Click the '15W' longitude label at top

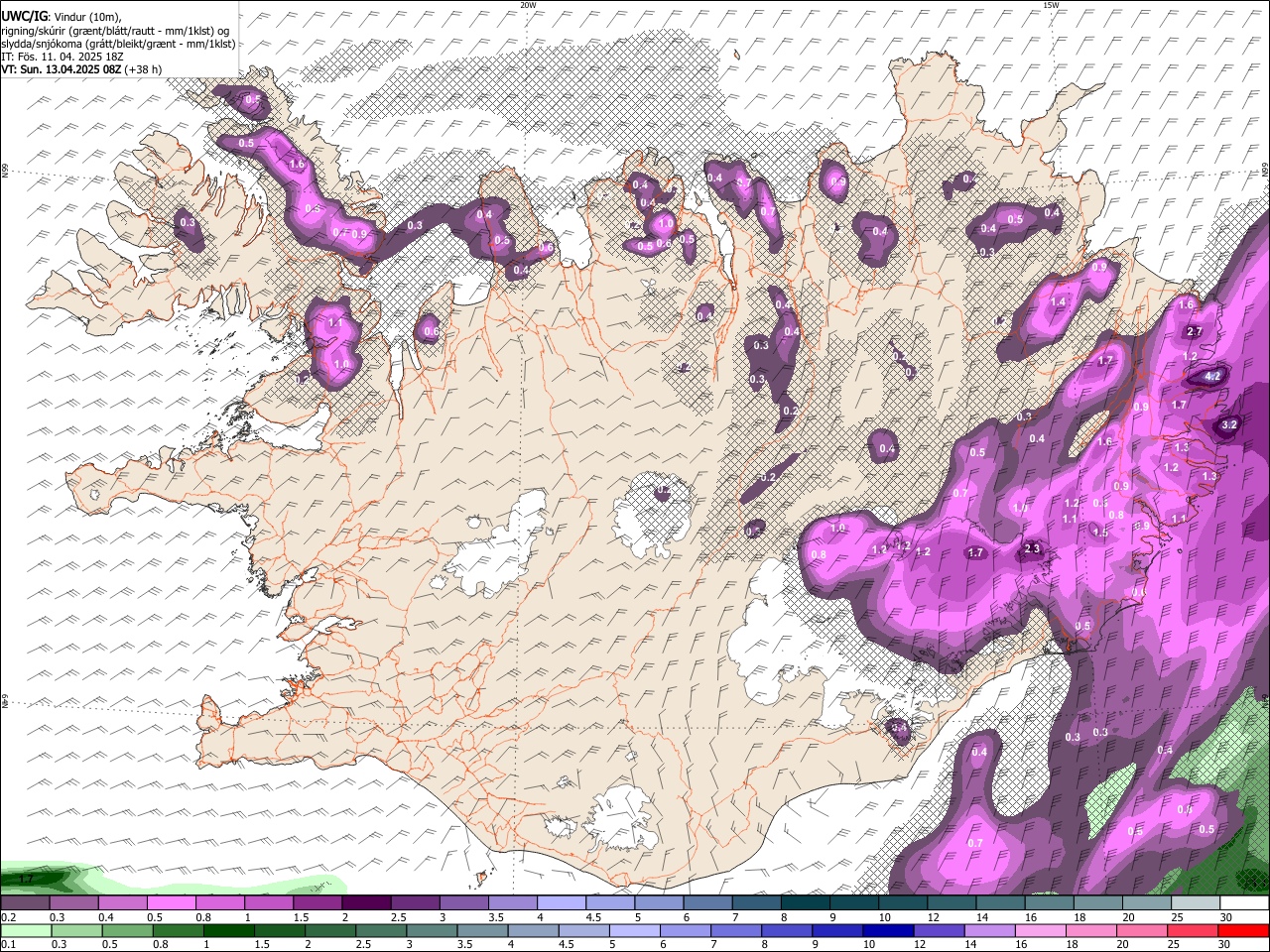1051,5
